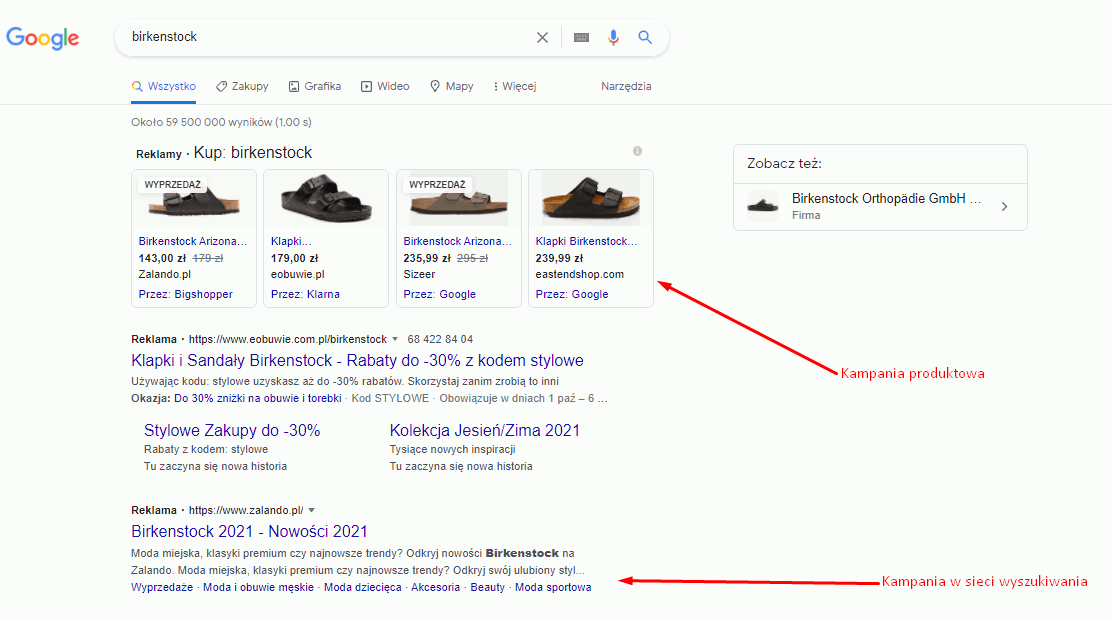Open the Więcej menu
The image size is (1112, 619).
pyautogui.click(x=515, y=87)
